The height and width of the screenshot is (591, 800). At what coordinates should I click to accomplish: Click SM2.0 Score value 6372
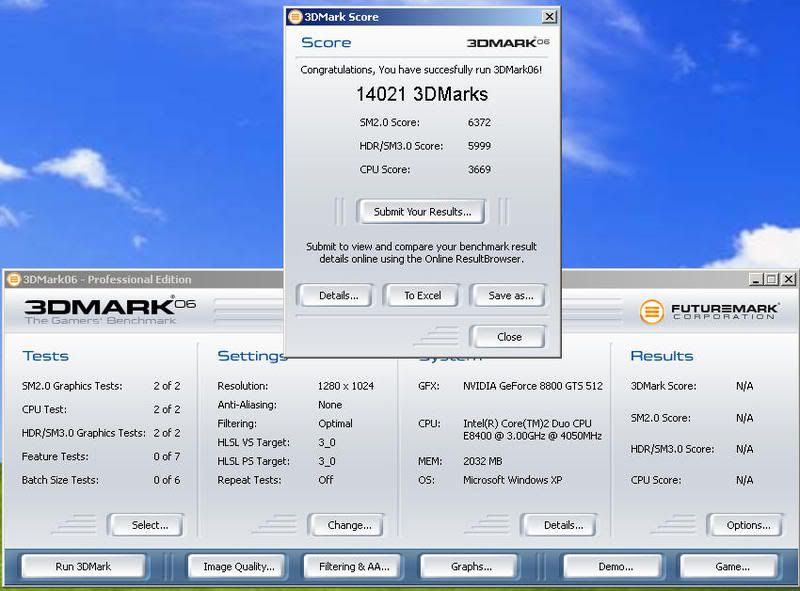479,122
